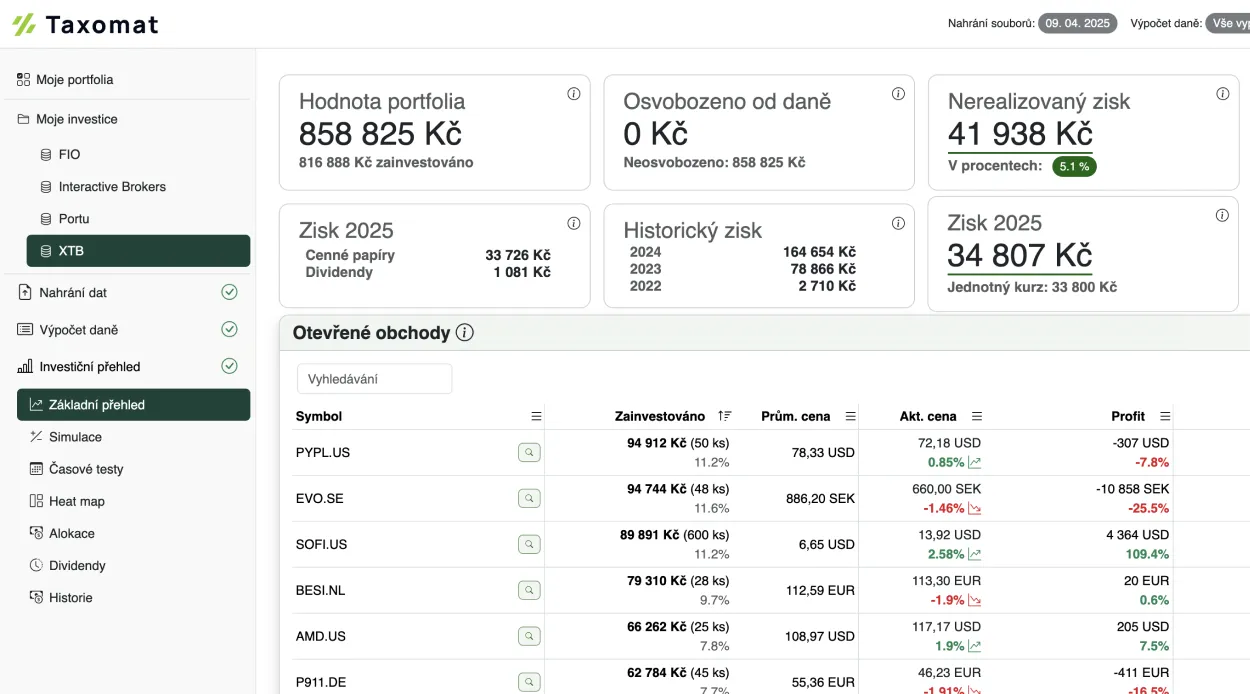1250x694 pixels.
Task: Open detail magnifier for PYPL.US
Action: pos(529,453)
